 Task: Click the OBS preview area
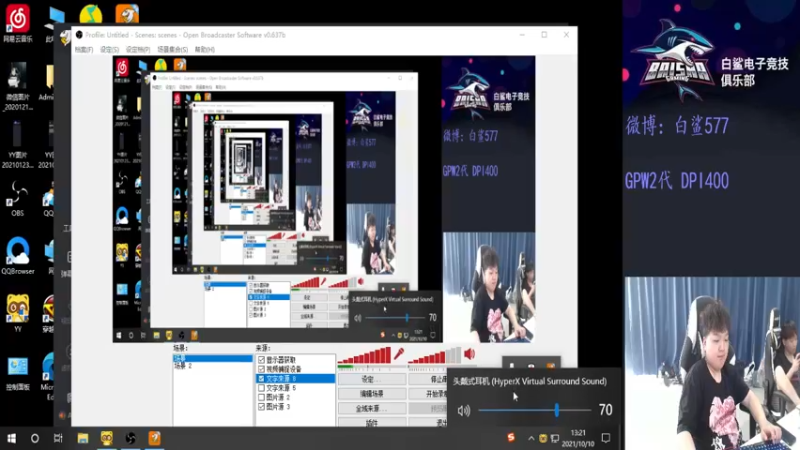point(324,199)
